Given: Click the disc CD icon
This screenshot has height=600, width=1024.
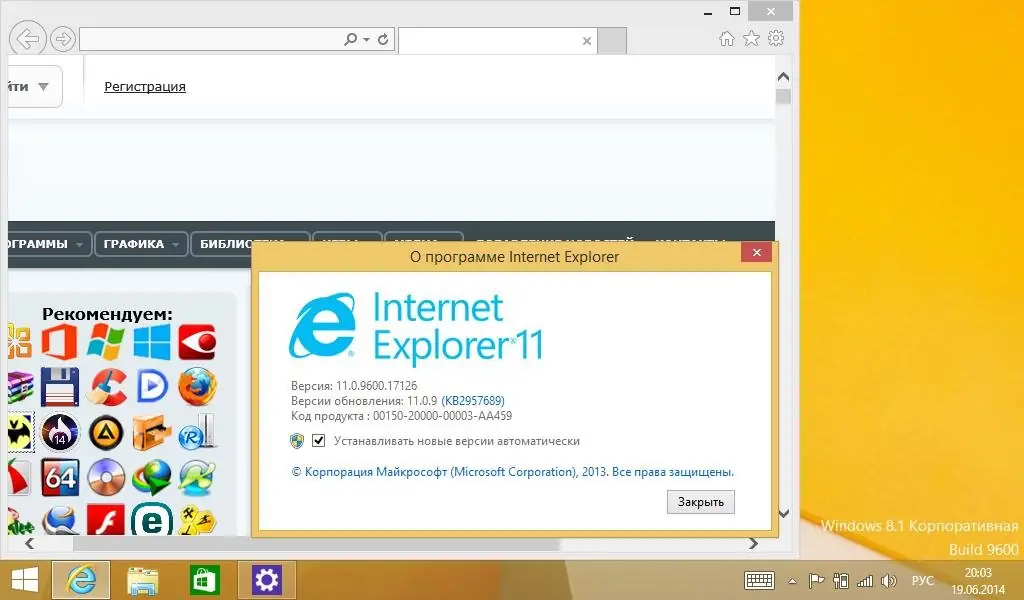Looking at the screenshot, I should (x=106, y=477).
